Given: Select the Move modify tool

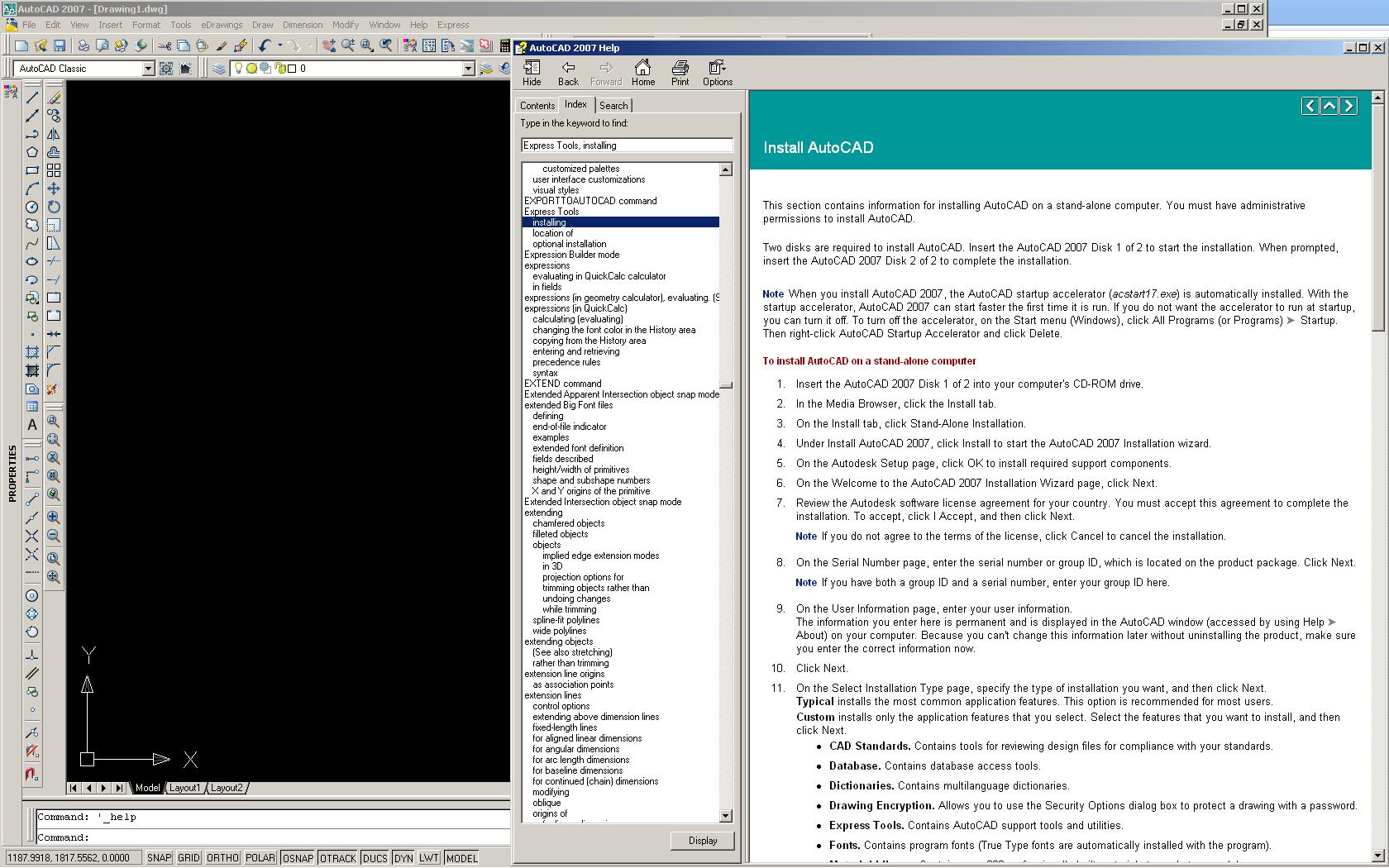Looking at the screenshot, I should coord(54,188).
